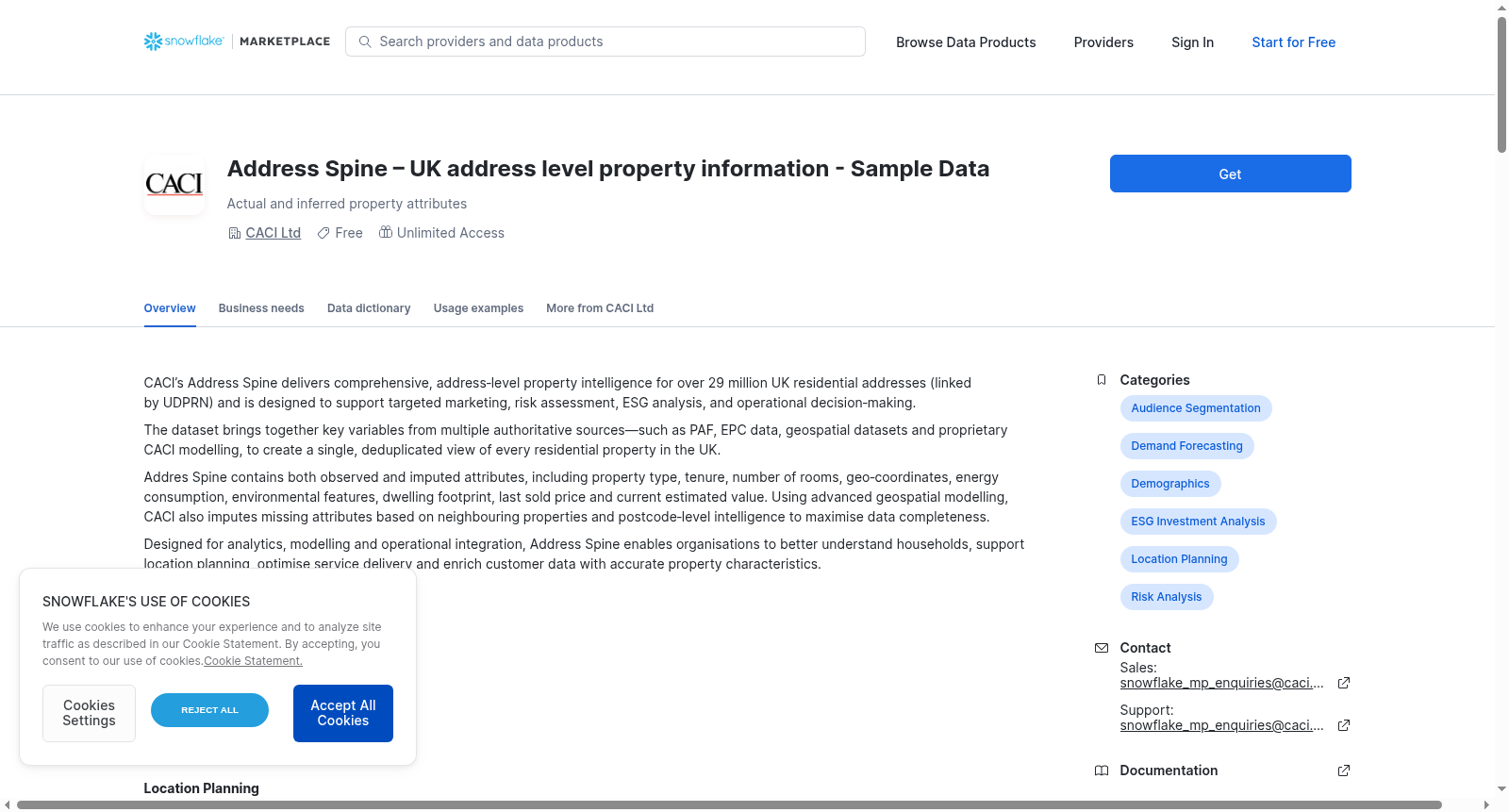Click the 'Categories' heading
The width and height of the screenshot is (1509, 812).
[x=1154, y=380]
